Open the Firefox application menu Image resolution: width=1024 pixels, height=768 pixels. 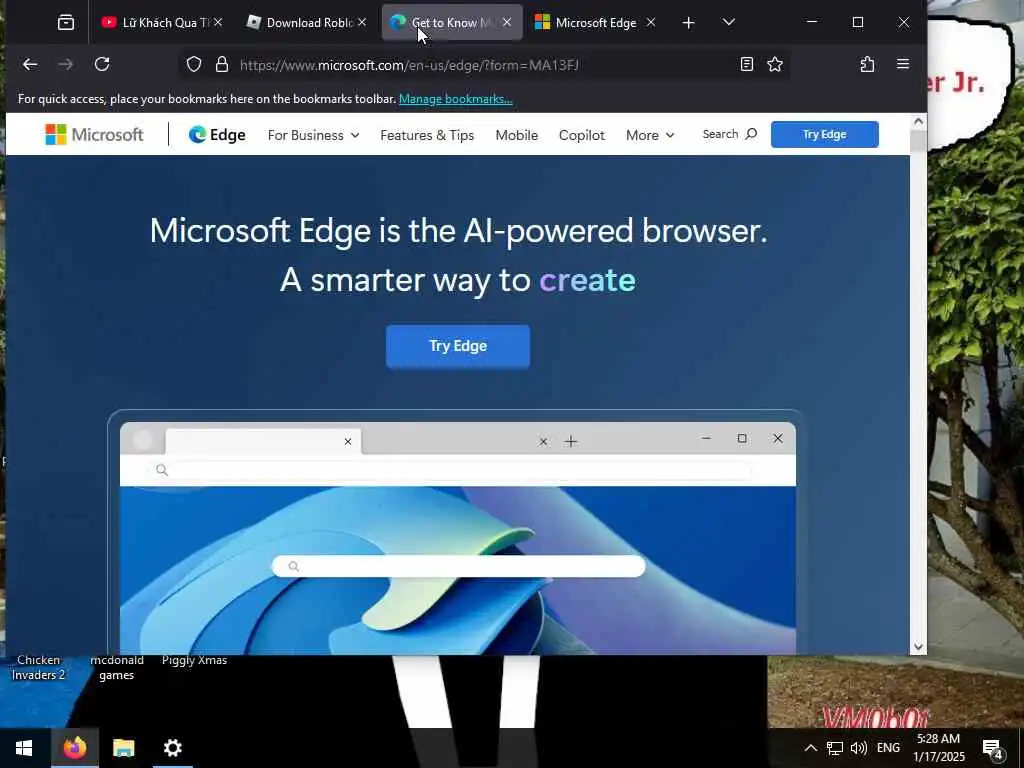point(903,64)
